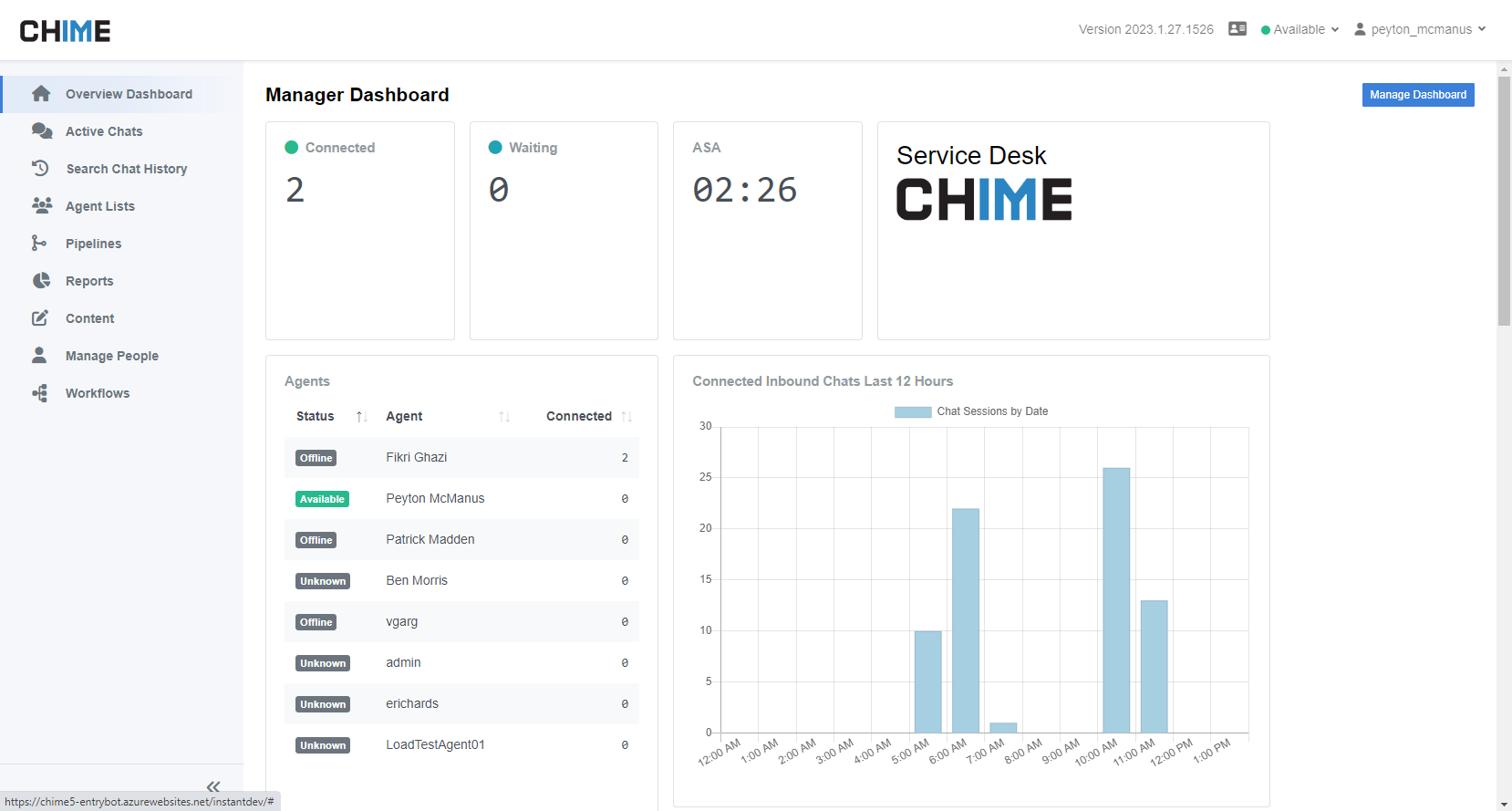Click the blue Waiting status dot
Viewport: 1512px width, 811px height.
495,147
